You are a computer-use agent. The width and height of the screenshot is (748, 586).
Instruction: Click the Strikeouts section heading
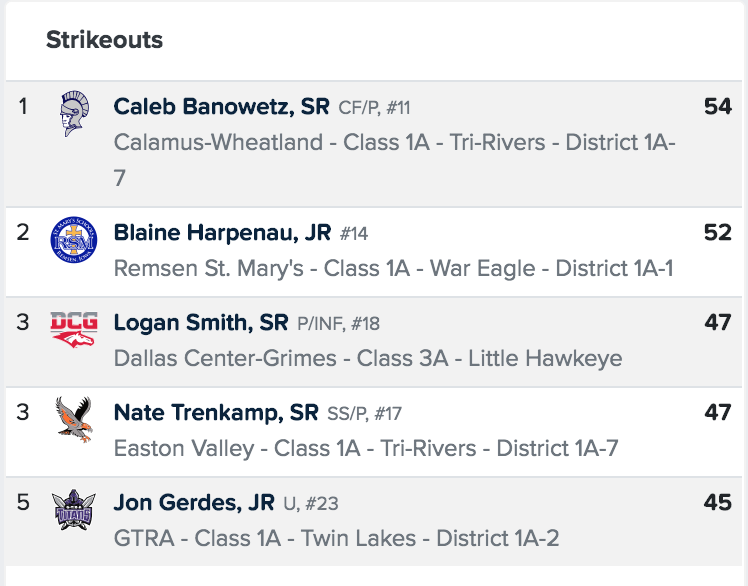click(104, 41)
